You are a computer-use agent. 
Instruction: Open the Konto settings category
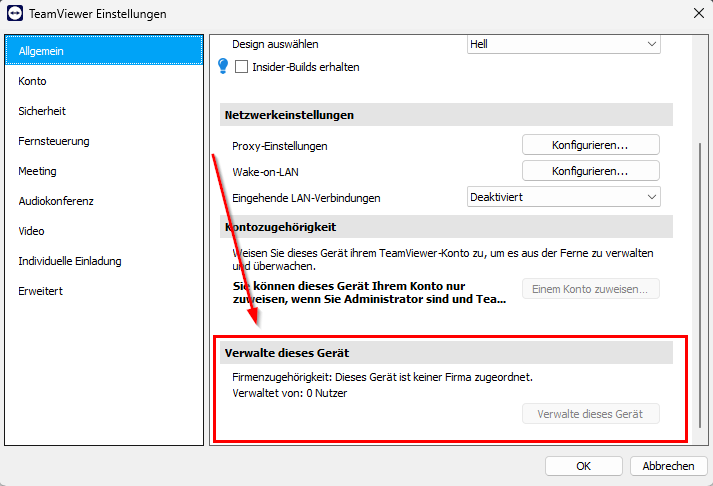coord(104,81)
